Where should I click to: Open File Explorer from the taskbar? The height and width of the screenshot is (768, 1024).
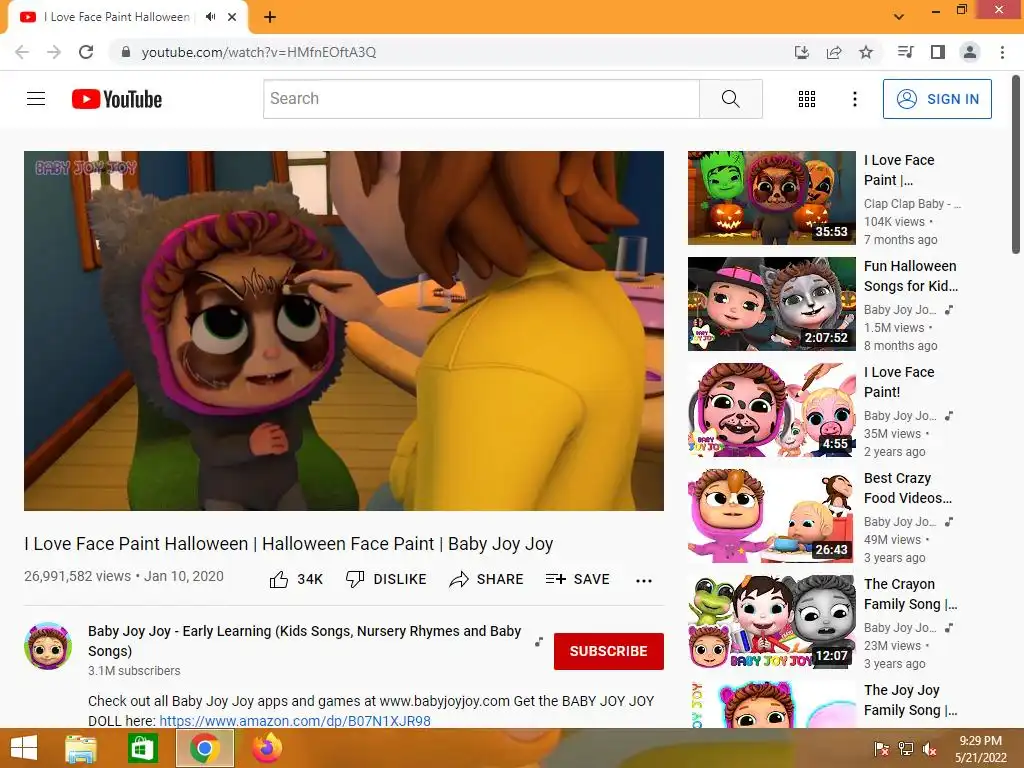point(81,748)
